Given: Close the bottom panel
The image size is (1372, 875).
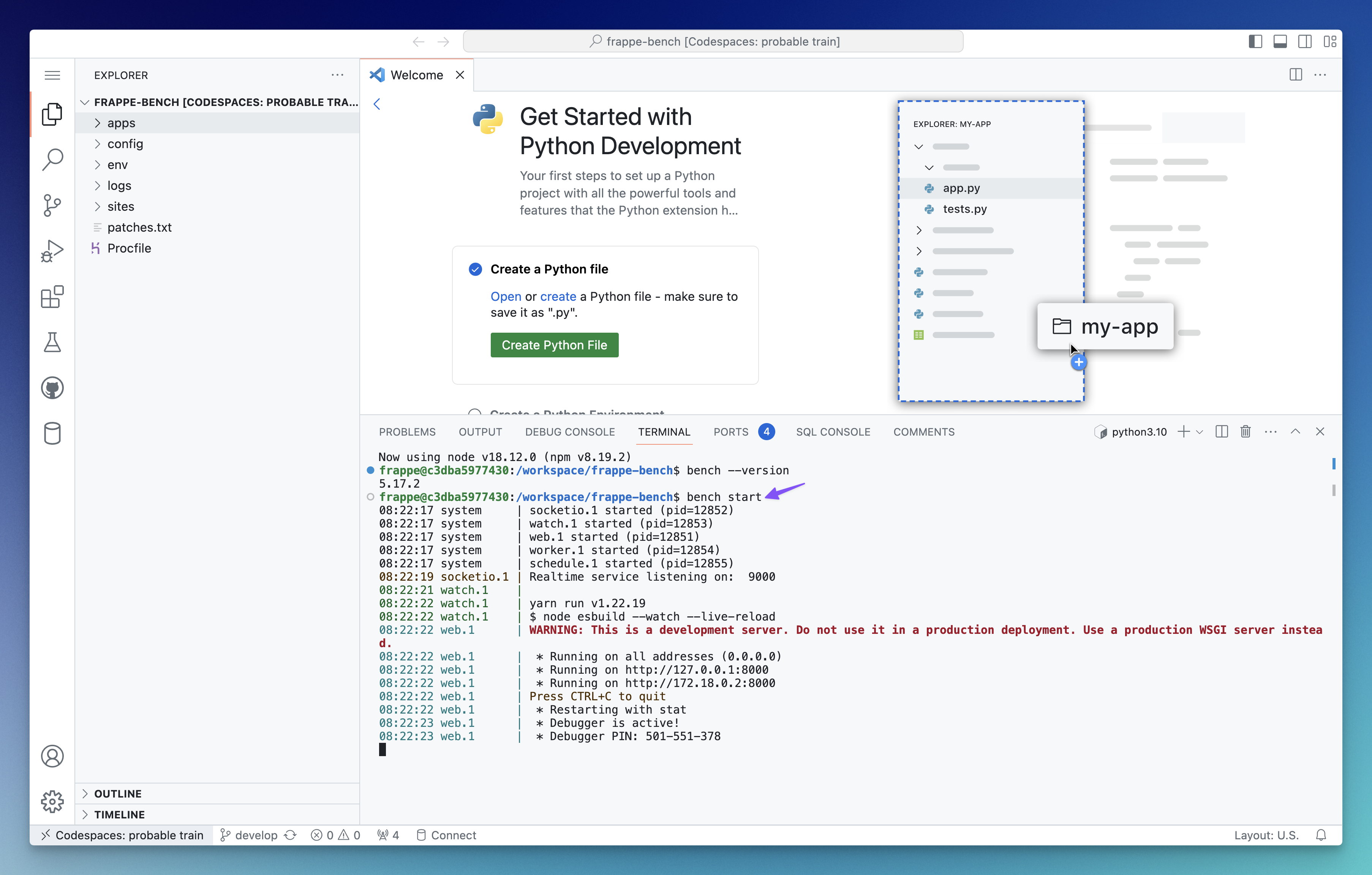Looking at the screenshot, I should 1320,431.
